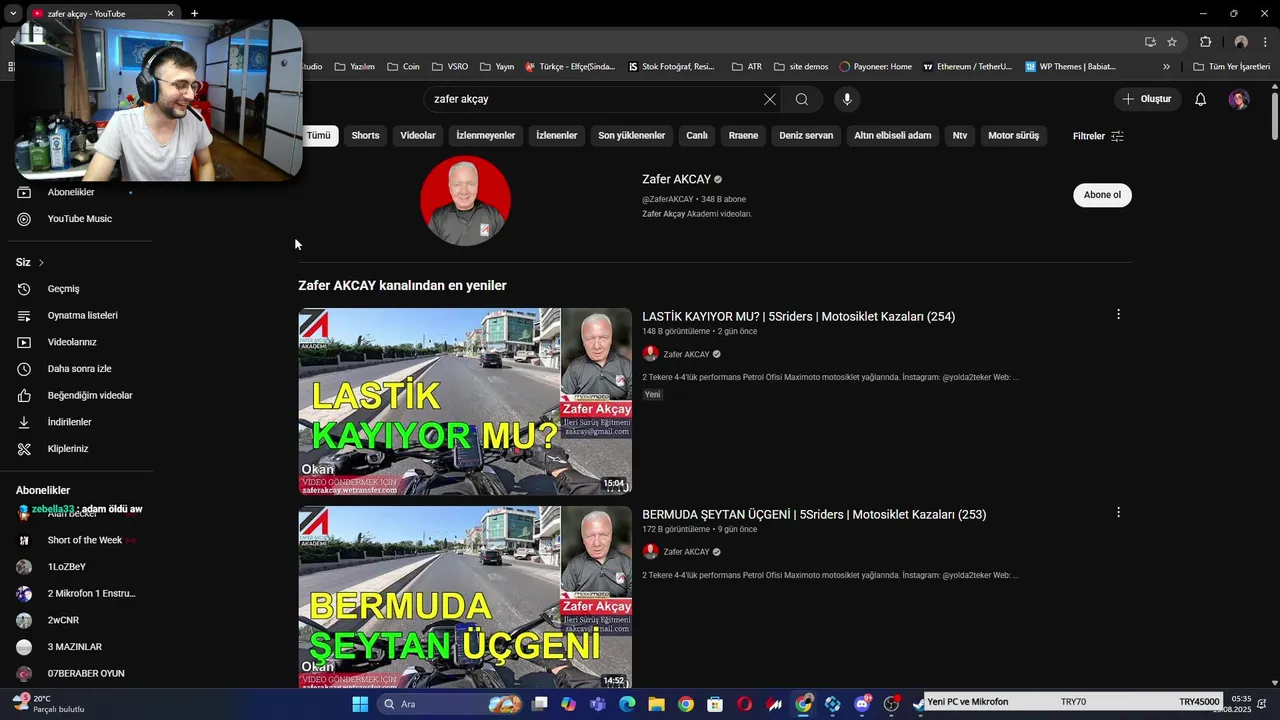Open Filtreler filter options

point(1098,136)
